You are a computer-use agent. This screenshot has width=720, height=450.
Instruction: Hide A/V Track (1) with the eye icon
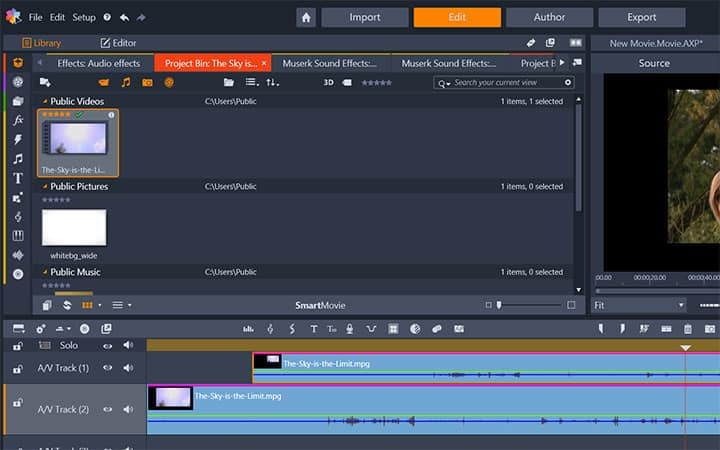tap(107, 368)
